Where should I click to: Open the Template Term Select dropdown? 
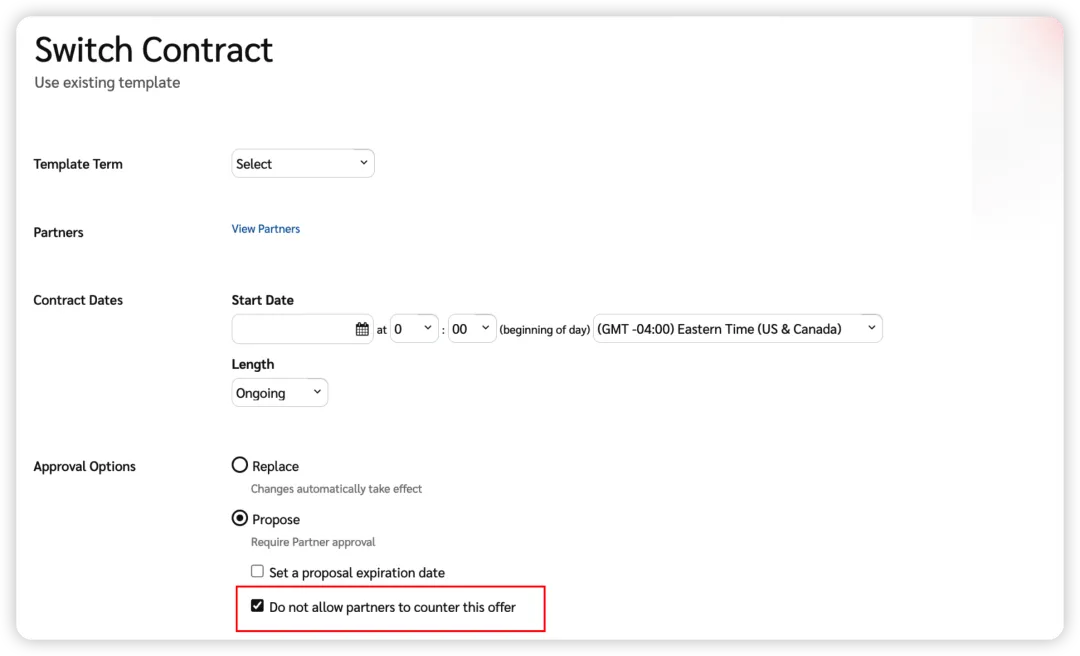(x=302, y=164)
